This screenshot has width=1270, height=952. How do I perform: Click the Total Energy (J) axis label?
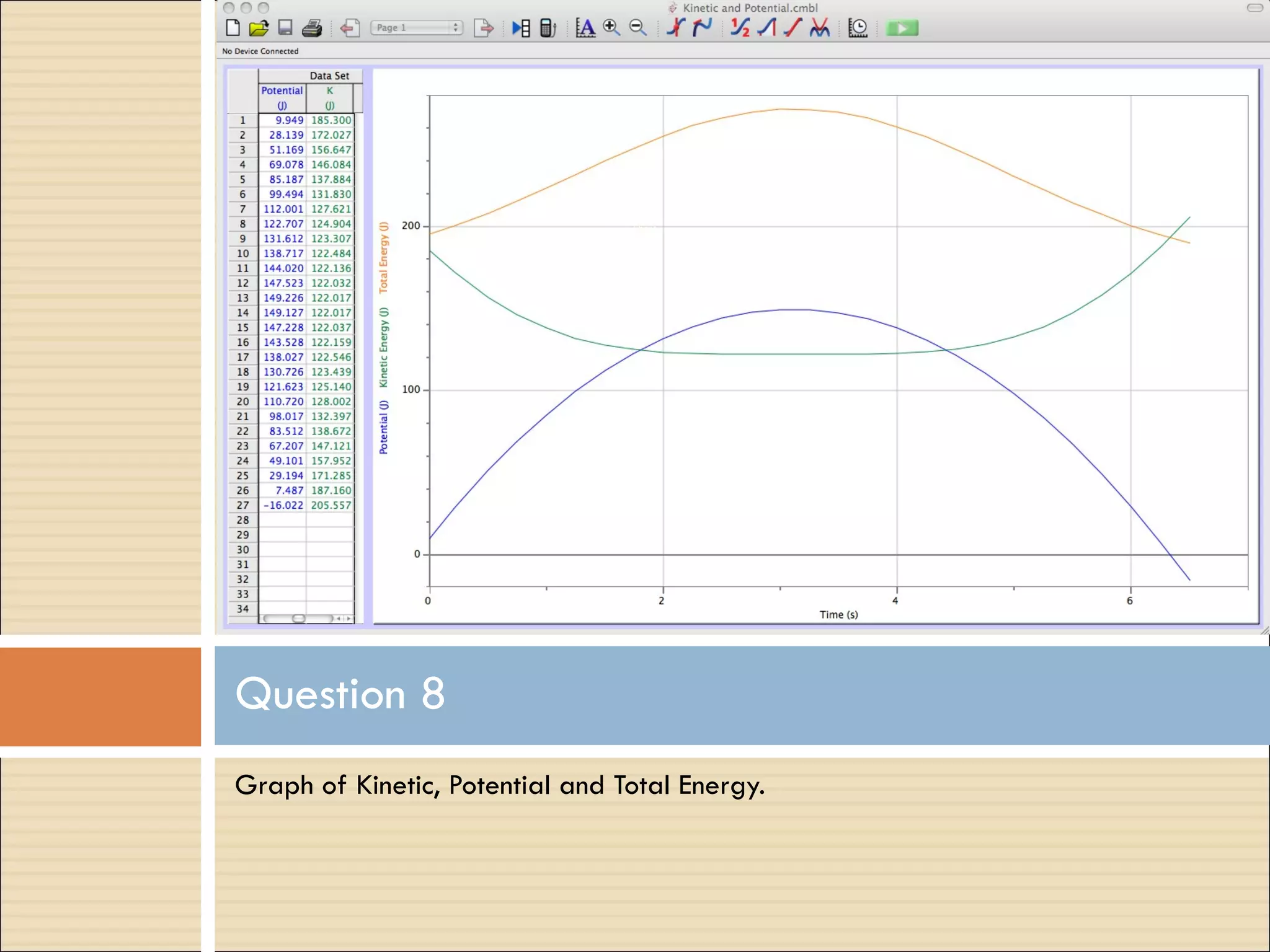(384, 257)
